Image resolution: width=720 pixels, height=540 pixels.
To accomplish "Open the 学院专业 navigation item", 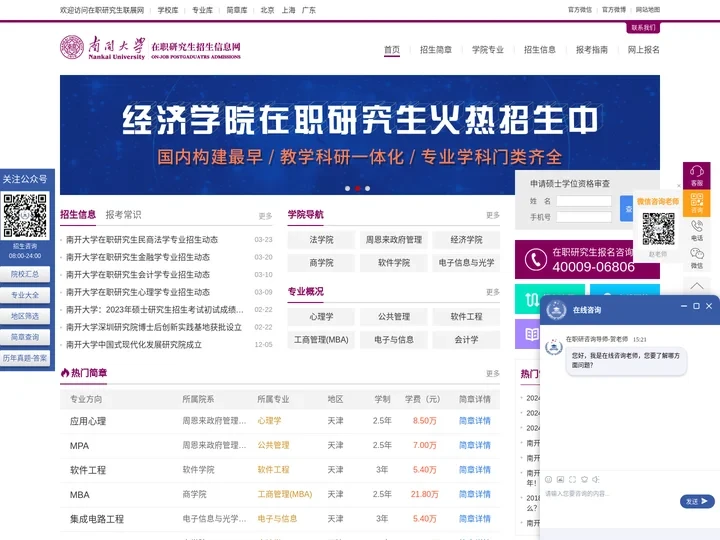I will pyautogui.click(x=488, y=50).
